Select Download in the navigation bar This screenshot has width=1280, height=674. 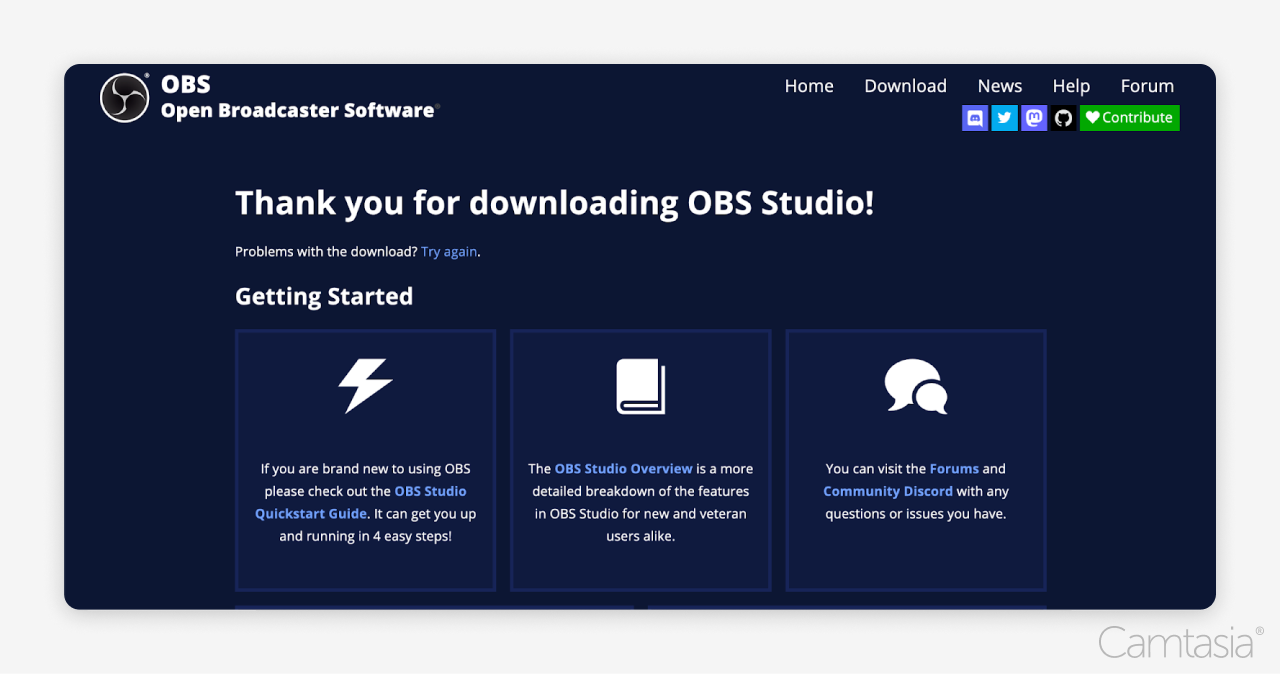(905, 86)
